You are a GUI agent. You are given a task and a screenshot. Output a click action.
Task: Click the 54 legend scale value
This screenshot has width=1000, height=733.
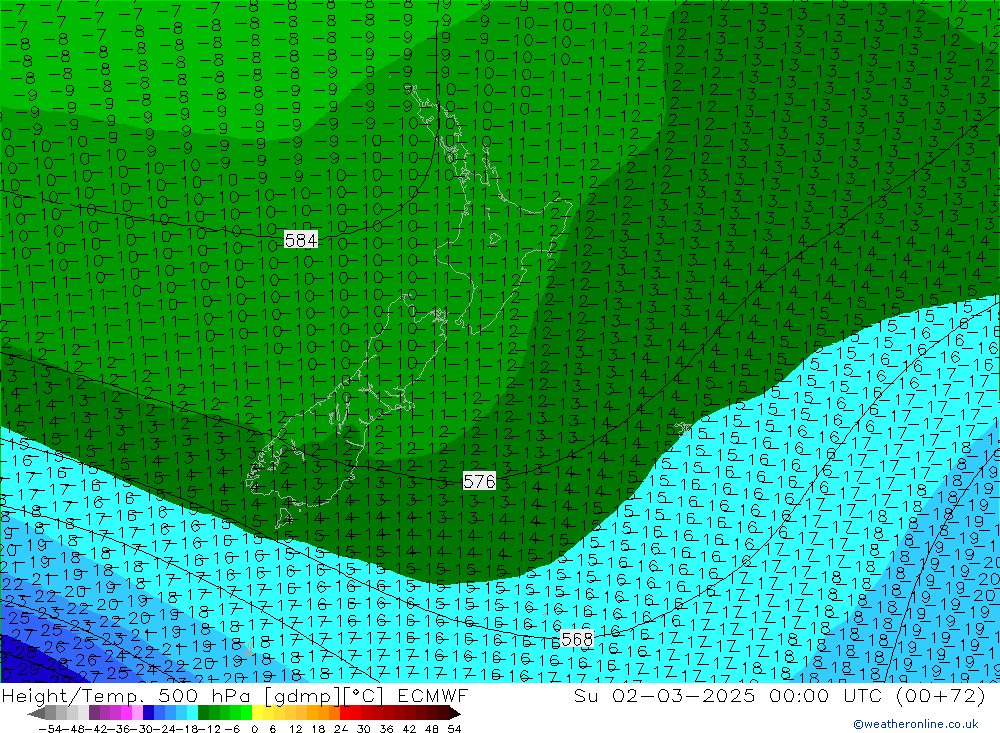pyautogui.click(x=454, y=729)
